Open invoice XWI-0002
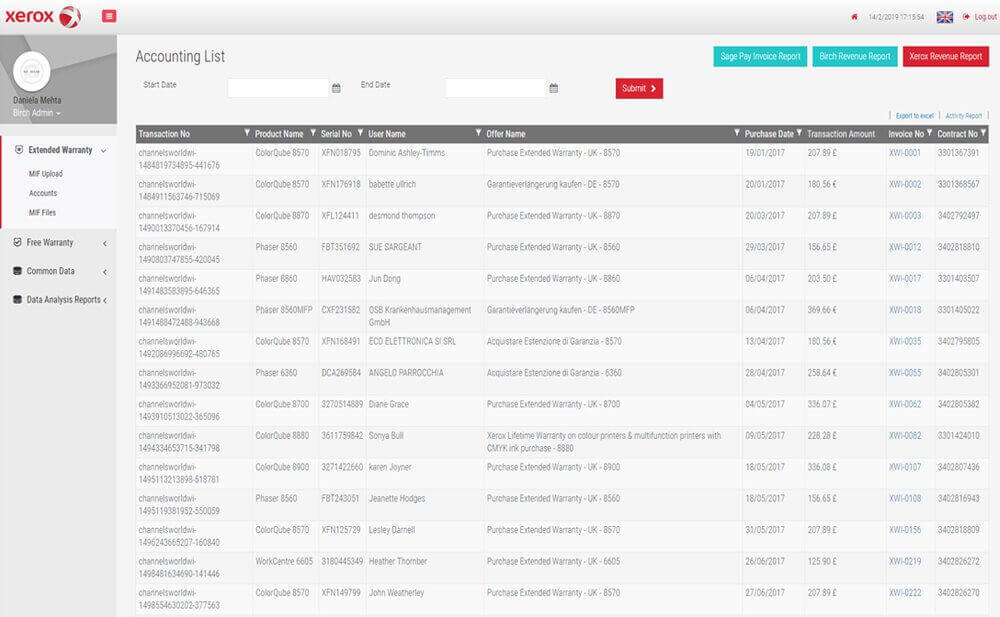This screenshot has width=1000, height=617. (905, 184)
